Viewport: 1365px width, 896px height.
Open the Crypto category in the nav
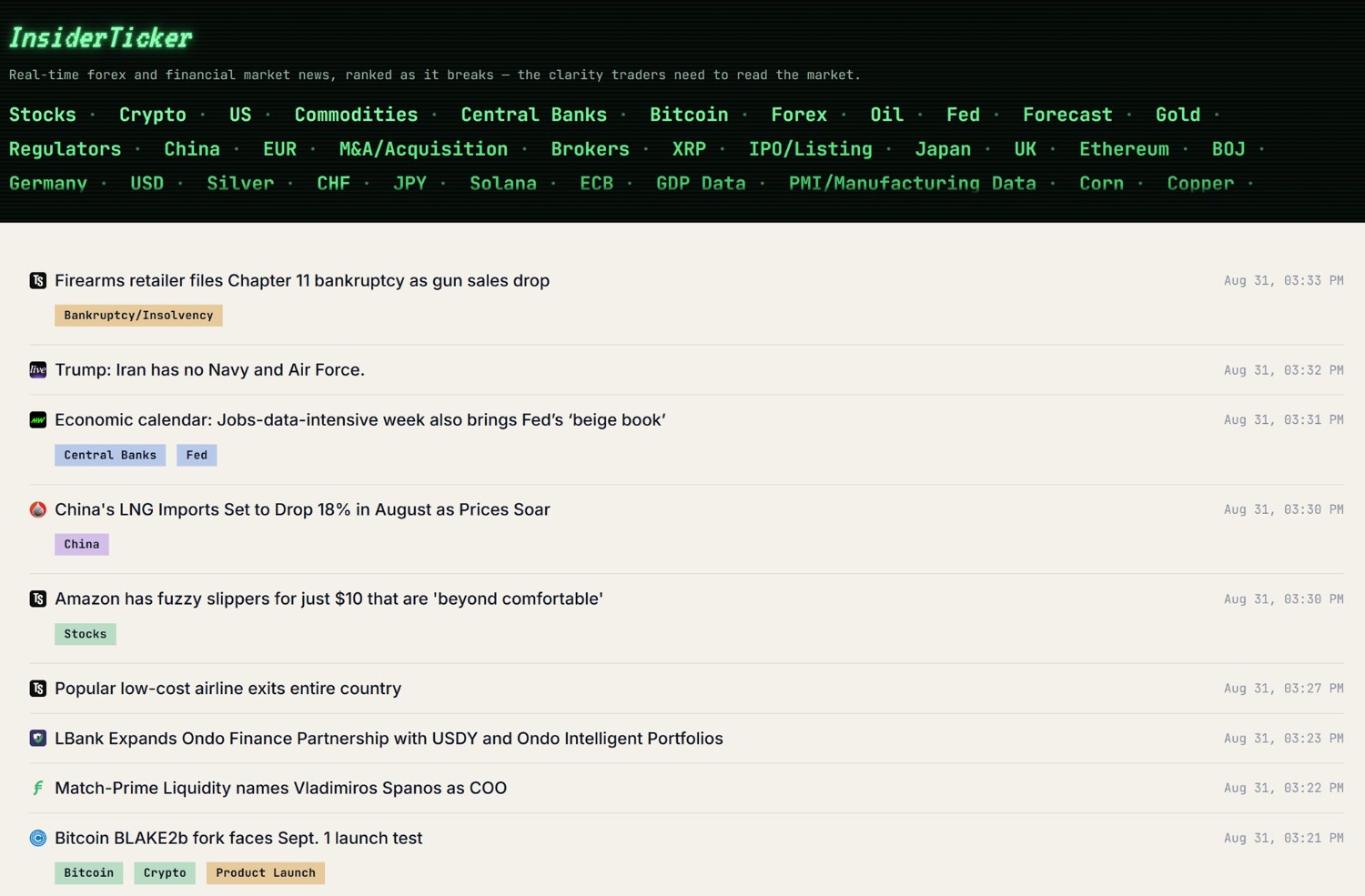click(x=153, y=115)
